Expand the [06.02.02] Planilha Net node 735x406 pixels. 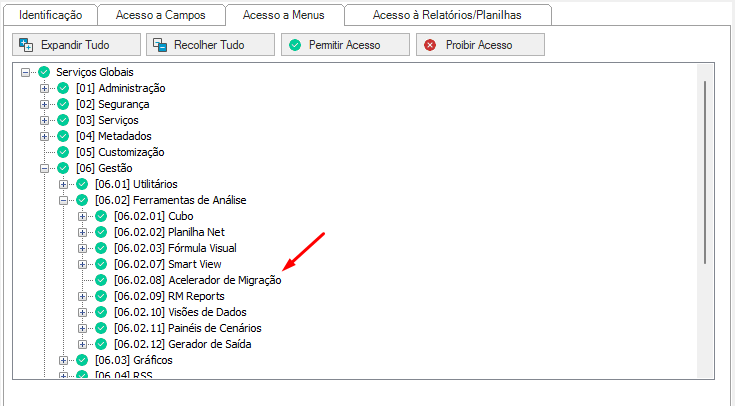82,232
